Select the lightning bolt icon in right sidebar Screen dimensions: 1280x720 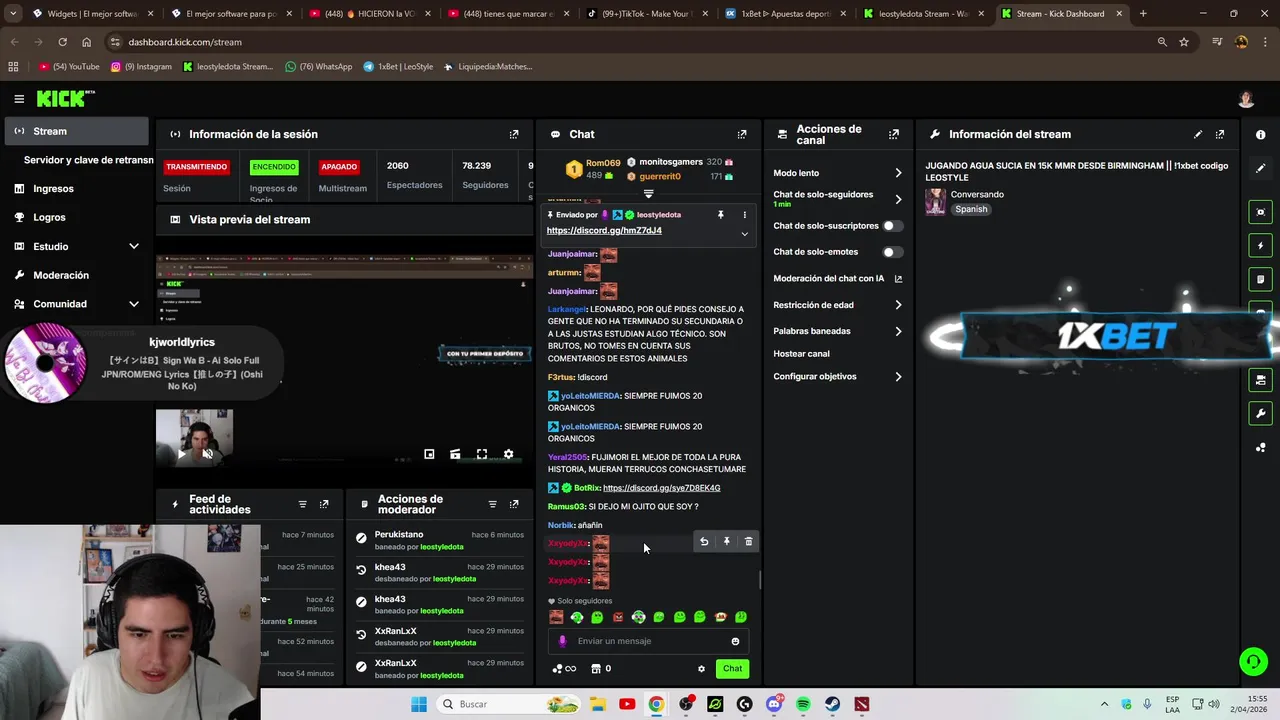point(1260,246)
